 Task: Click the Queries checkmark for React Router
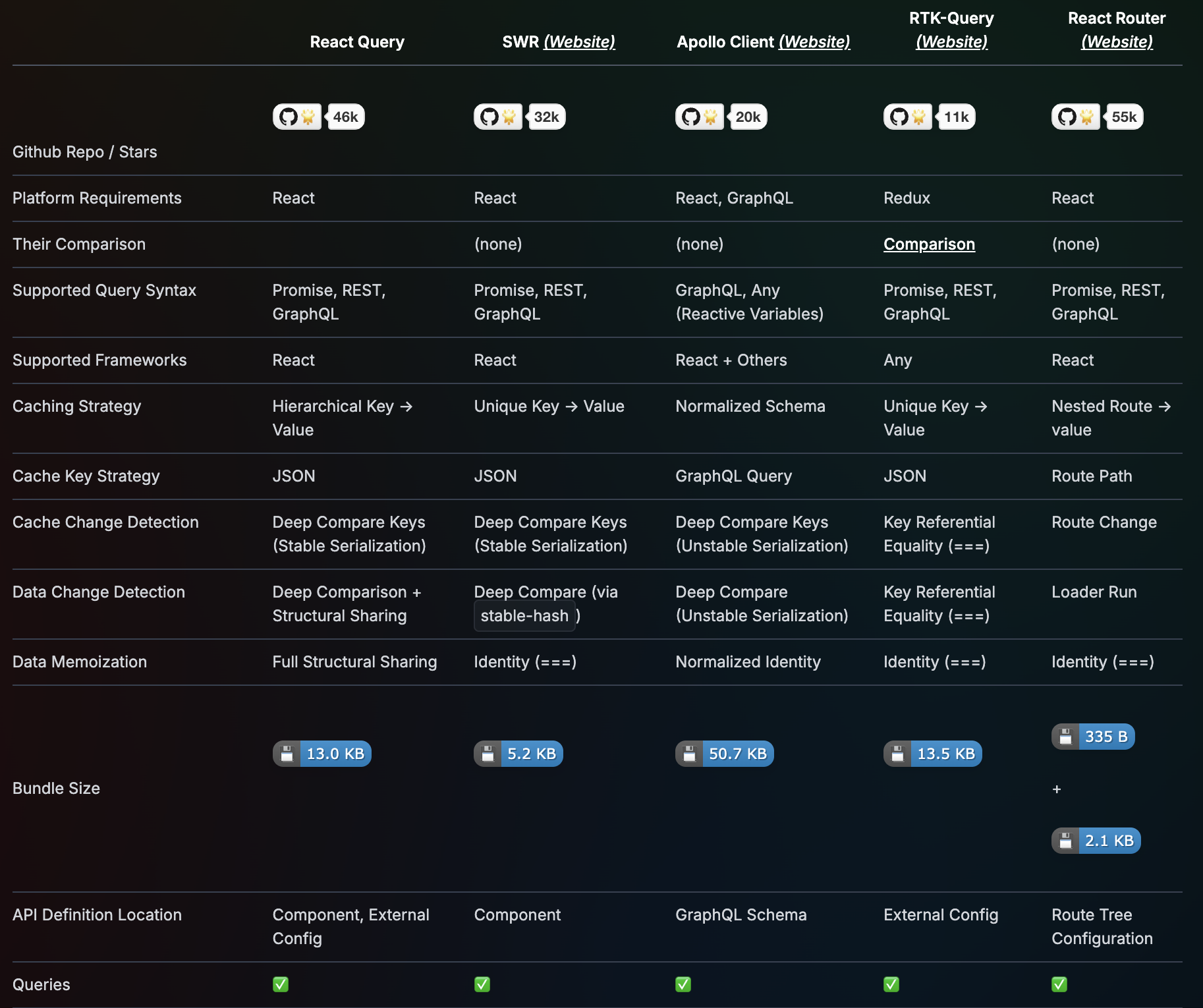pyautogui.click(x=1059, y=984)
